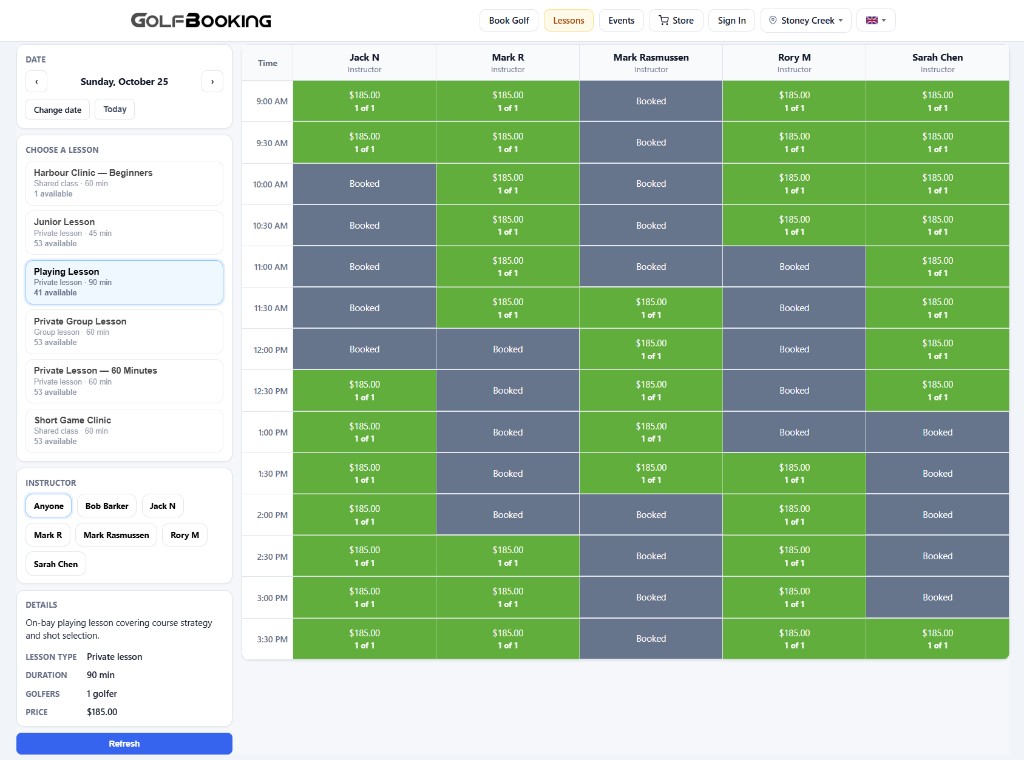This screenshot has height=760, width=1024.
Task: Filter instructor by Mark R chip
Action: click(48, 535)
